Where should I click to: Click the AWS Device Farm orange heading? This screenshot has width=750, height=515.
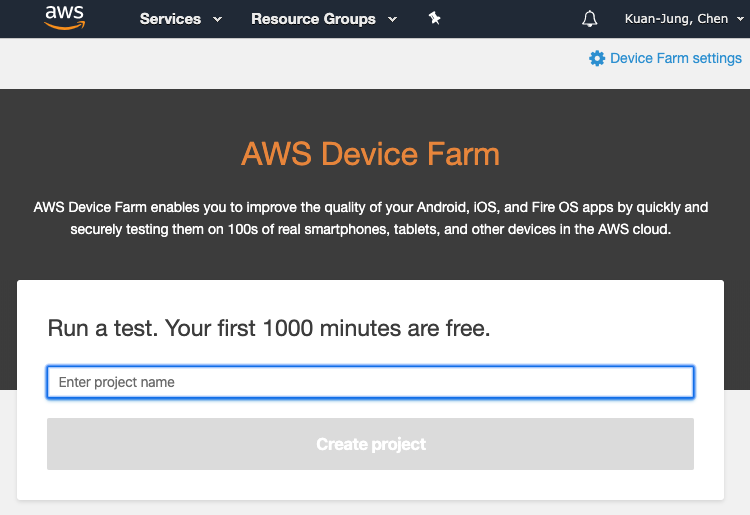point(370,155)
